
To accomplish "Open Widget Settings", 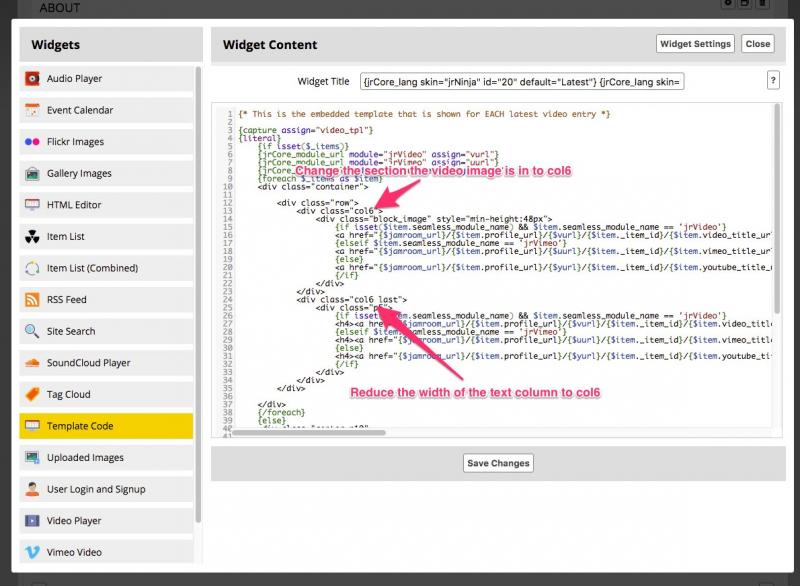I will click(x=696, y=44).
